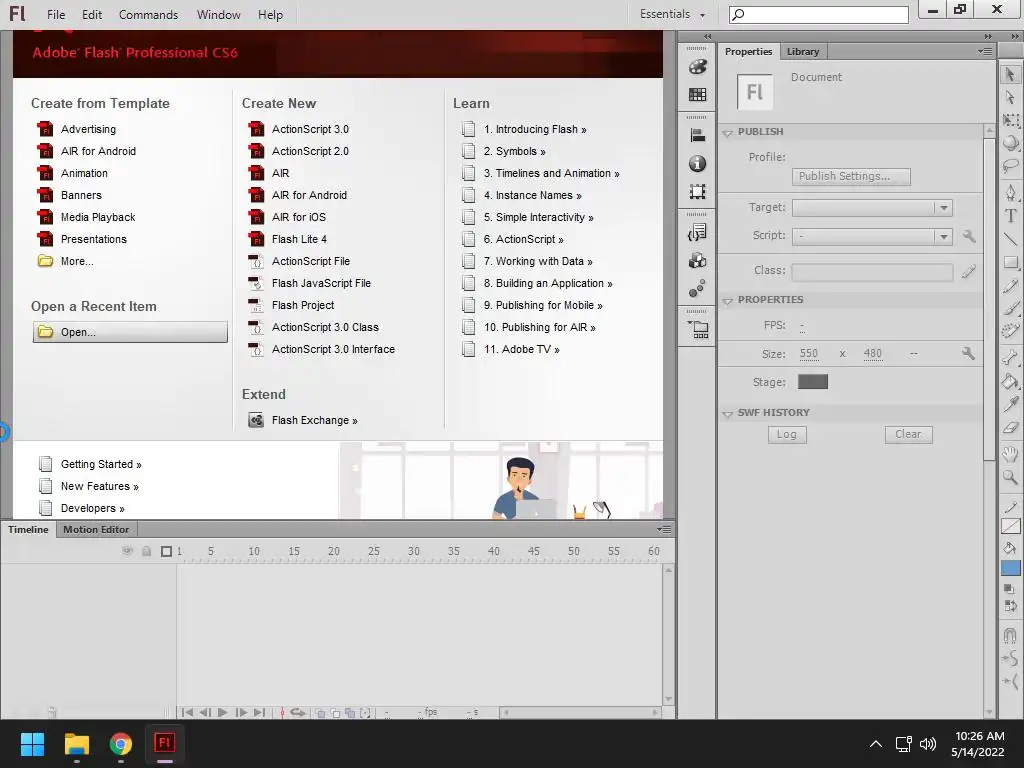Open the Project panel icon
1024x768 pixels.
pos(697,329)
